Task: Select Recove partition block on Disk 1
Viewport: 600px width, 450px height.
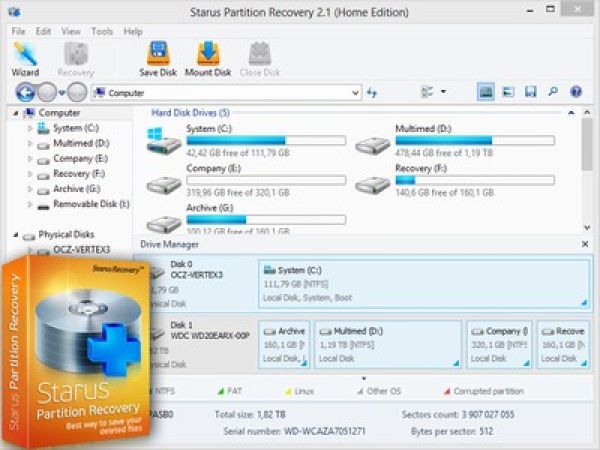Action: click(x=563, y=345)
